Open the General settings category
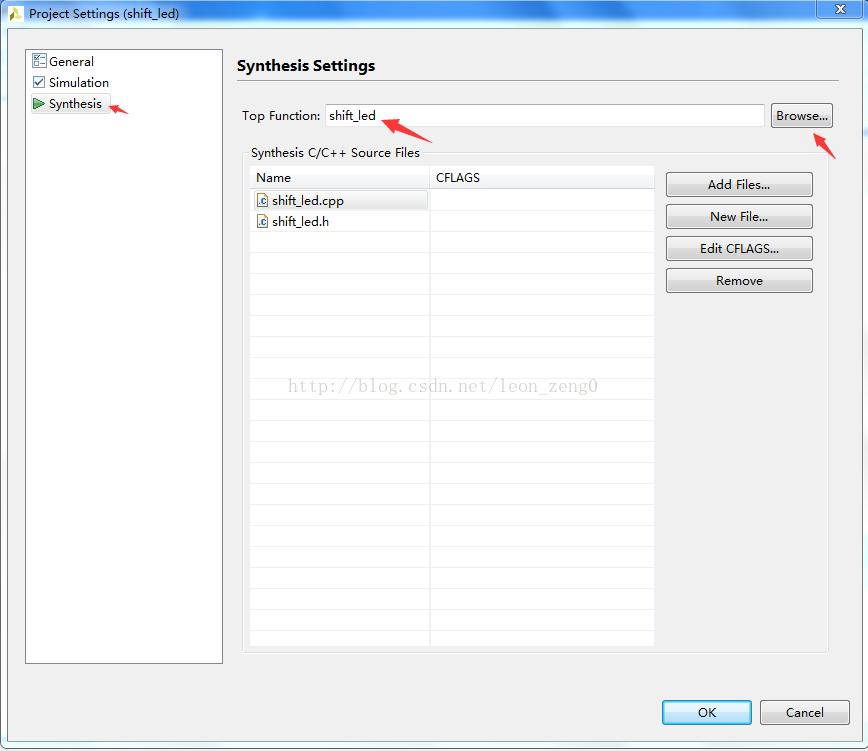 pos(63,61)
